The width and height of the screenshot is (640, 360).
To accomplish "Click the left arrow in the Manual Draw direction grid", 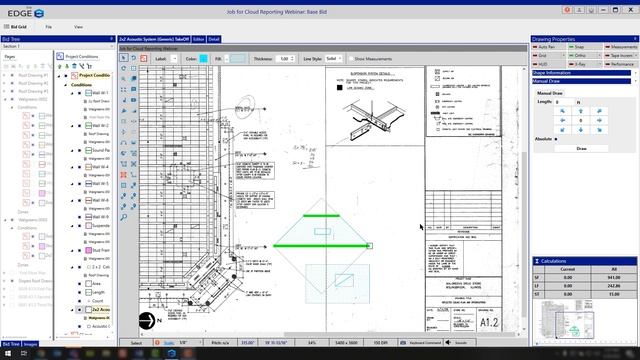I will click(562, 120).
